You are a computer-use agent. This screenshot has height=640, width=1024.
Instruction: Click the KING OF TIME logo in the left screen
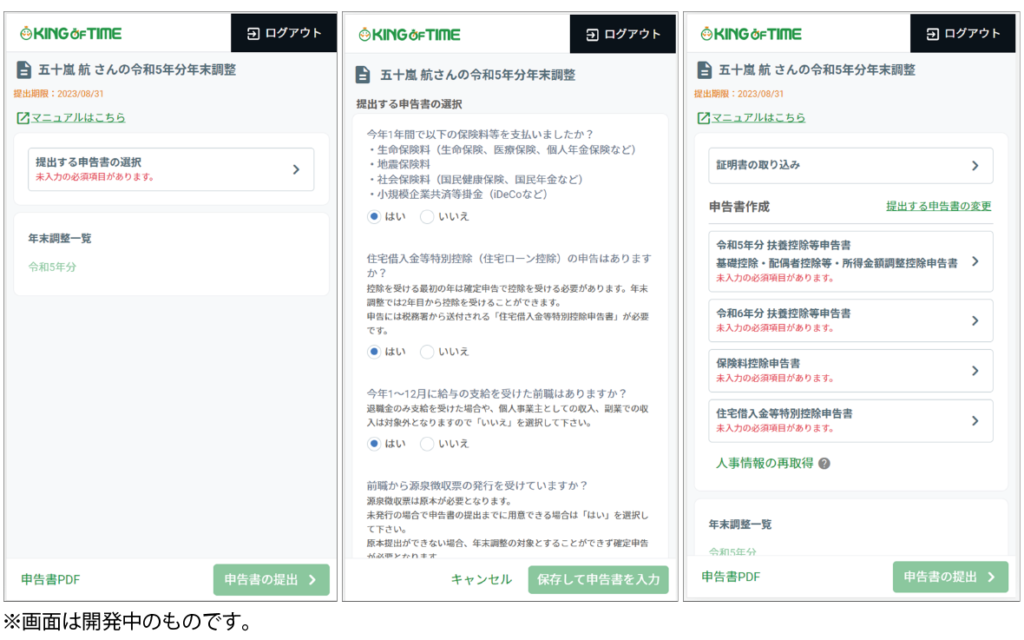(70, 33)
